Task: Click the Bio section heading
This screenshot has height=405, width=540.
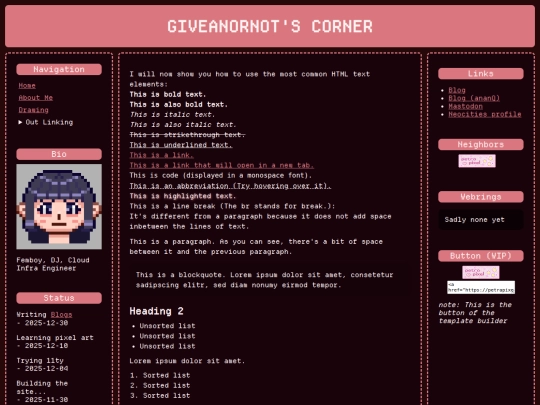Action: point(59,154)
